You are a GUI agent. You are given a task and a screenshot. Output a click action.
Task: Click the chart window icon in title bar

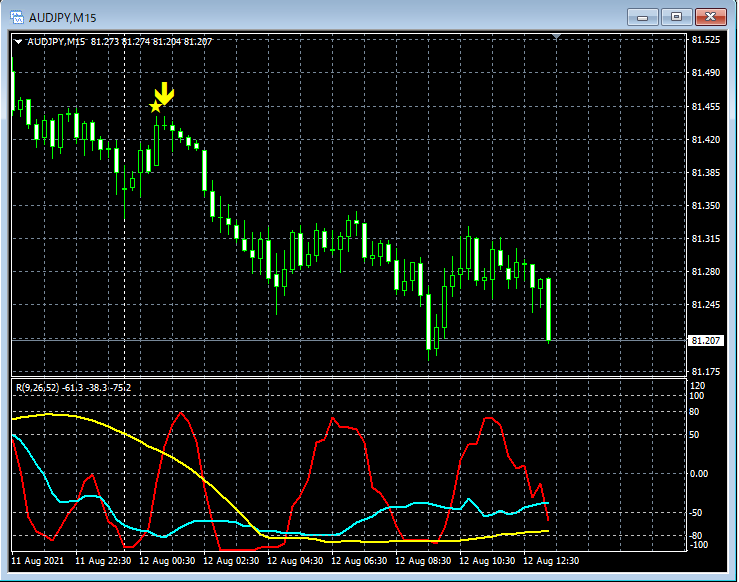point(17,16)
